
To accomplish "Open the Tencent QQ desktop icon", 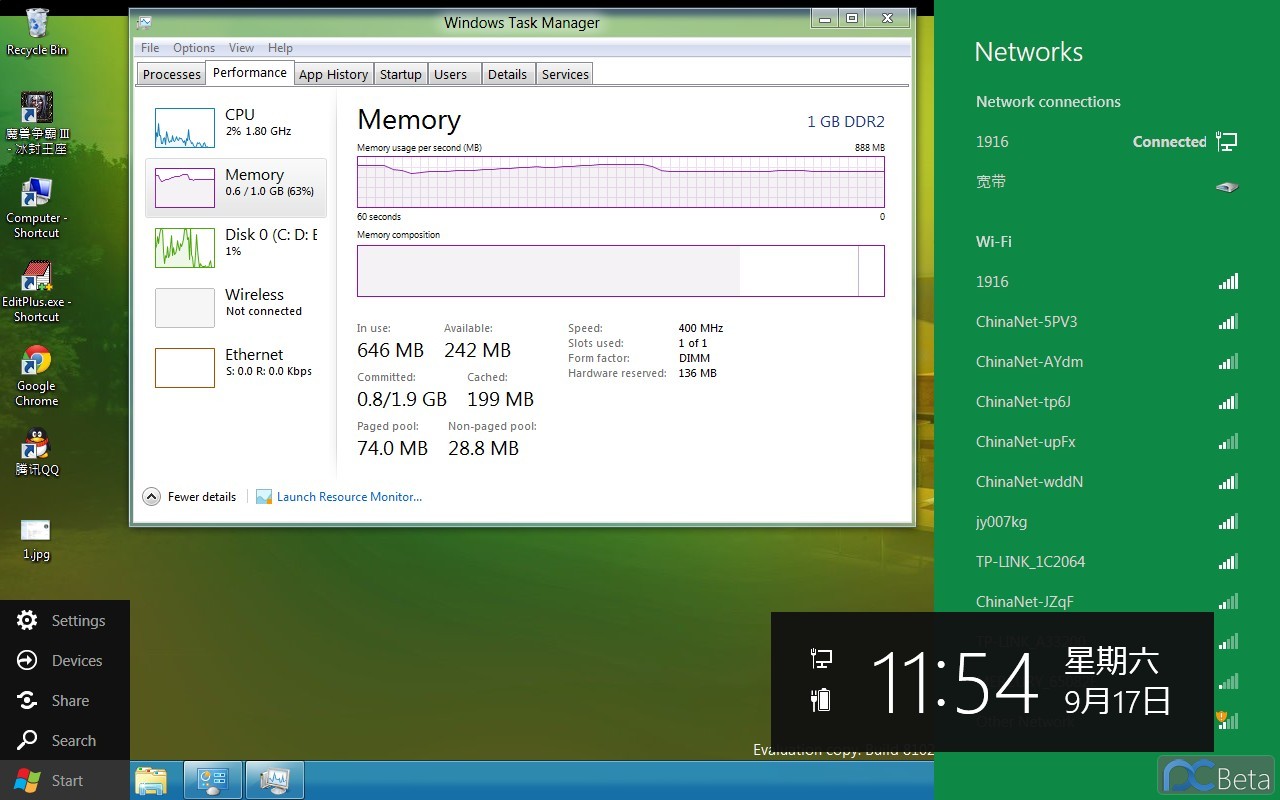I will [36, 452].
